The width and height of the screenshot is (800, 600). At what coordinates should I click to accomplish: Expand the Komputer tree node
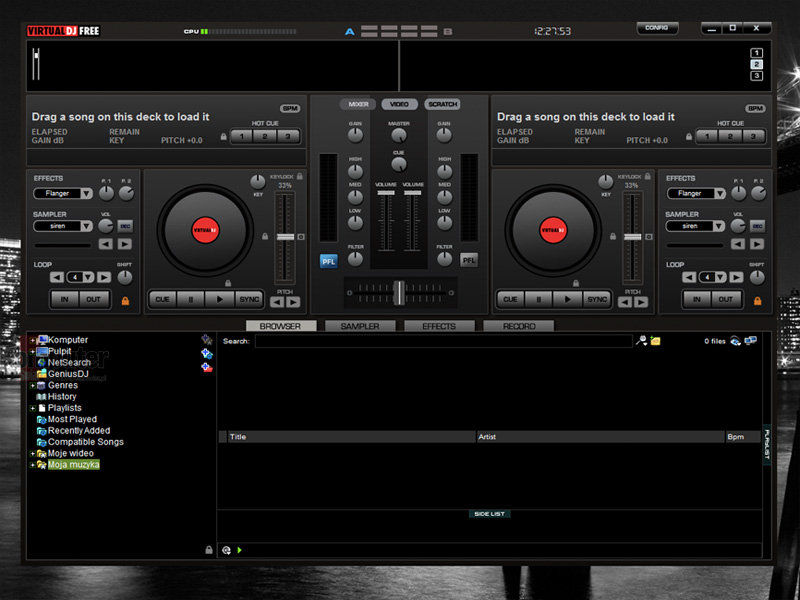(33, 340)
